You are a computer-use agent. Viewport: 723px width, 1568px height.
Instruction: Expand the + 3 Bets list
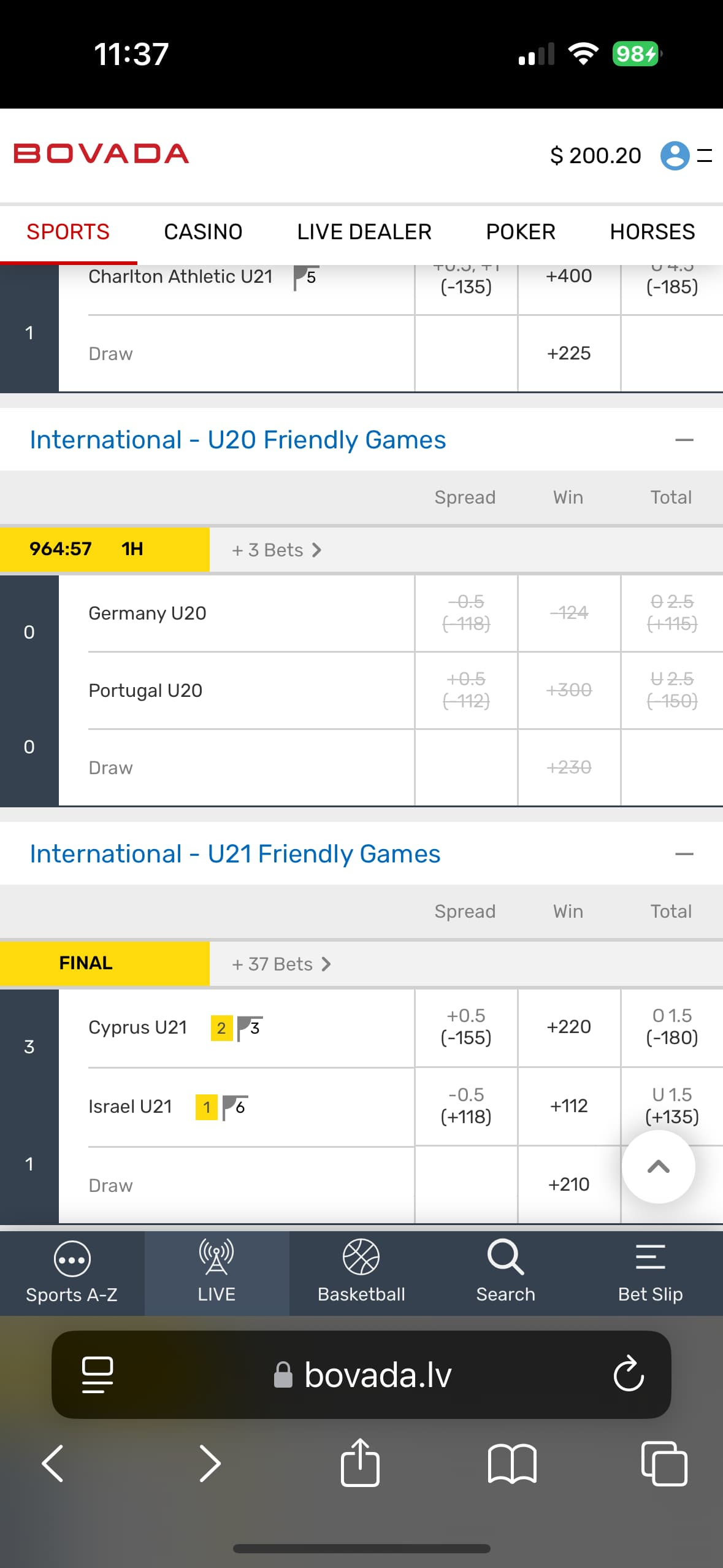point(277,550)
